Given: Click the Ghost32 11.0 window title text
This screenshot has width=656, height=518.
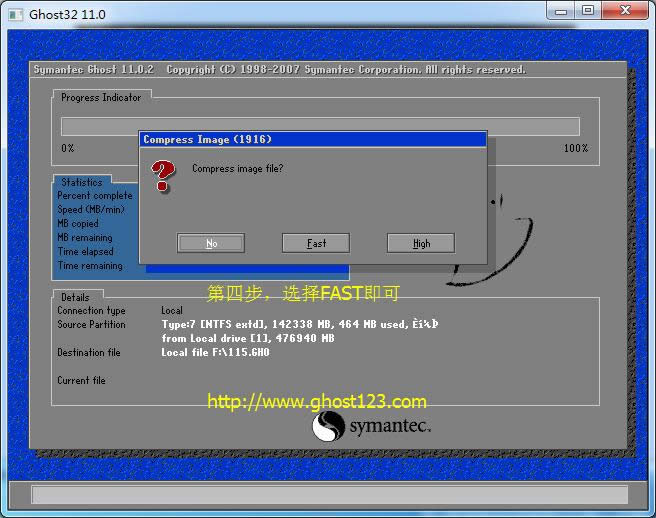Looking at the screenshot, I should 67,15.
